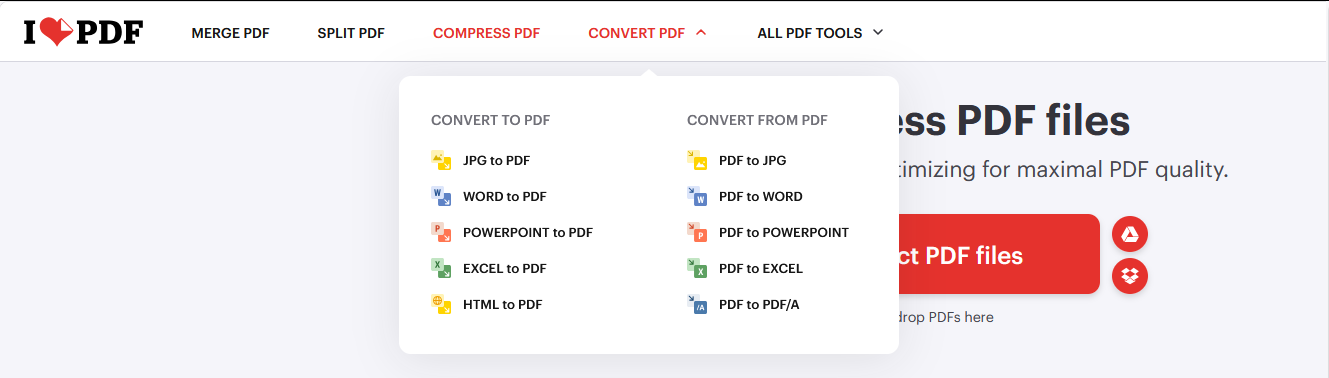The width and height of the screenshot is (1329, 378).
Task: Open COMPRESS PDF in the navigation
Action: tap(486, 33)
